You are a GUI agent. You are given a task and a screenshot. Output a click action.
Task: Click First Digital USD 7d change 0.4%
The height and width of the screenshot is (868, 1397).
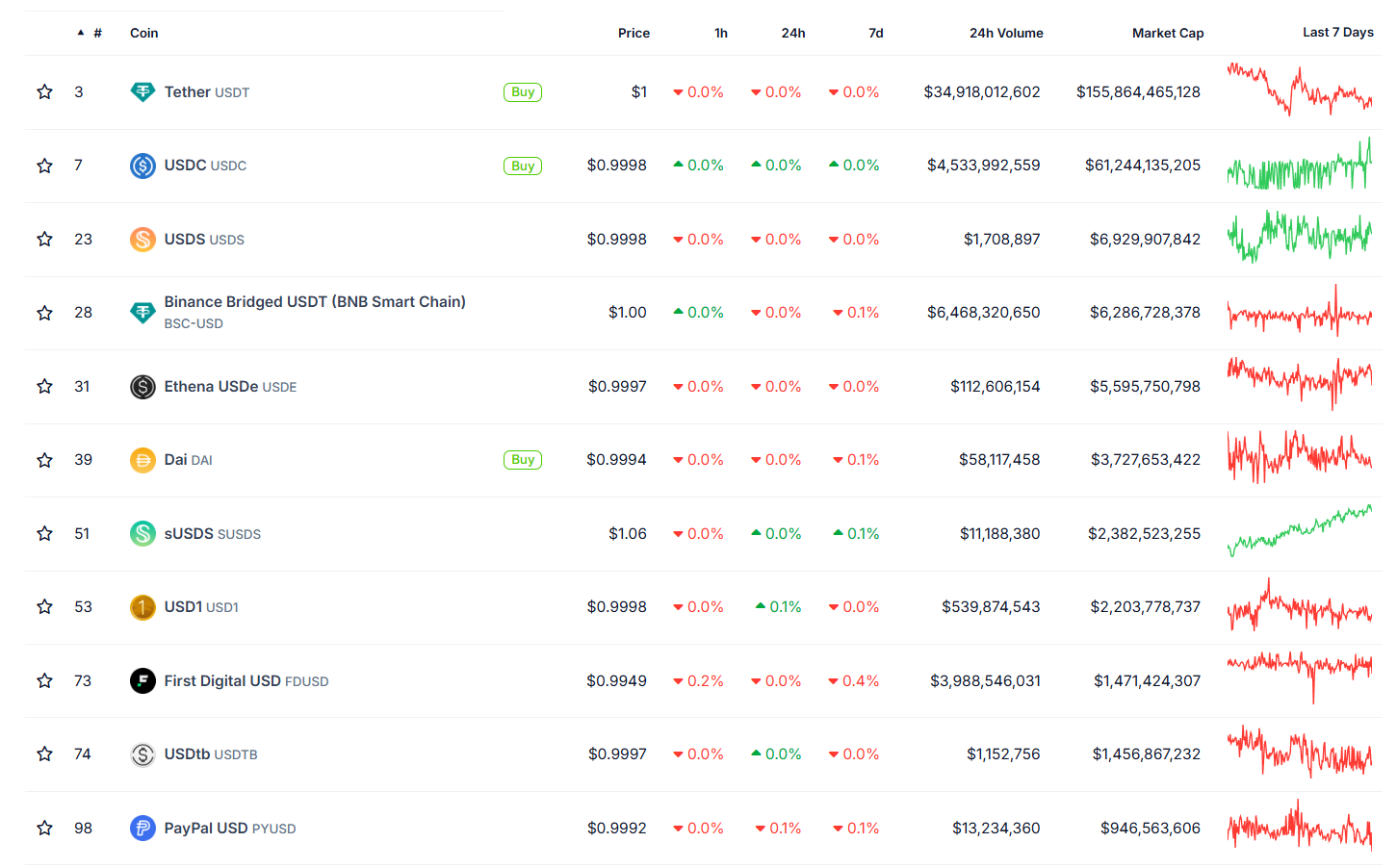854,681
